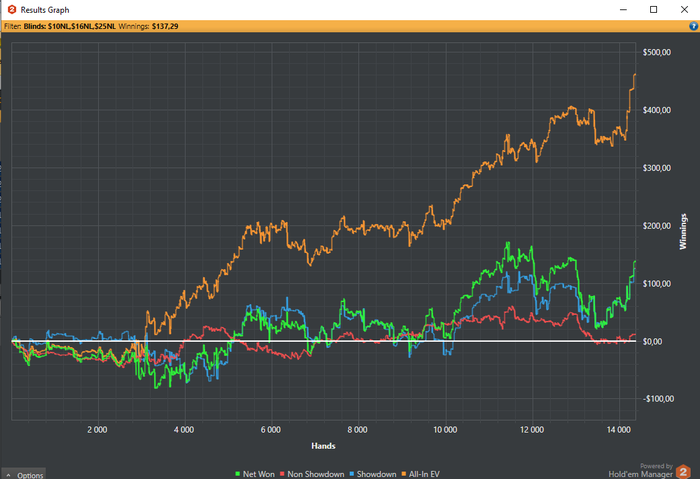Expand the Options panel
This screenshot has height=479, width=700.
click(24, 475)
